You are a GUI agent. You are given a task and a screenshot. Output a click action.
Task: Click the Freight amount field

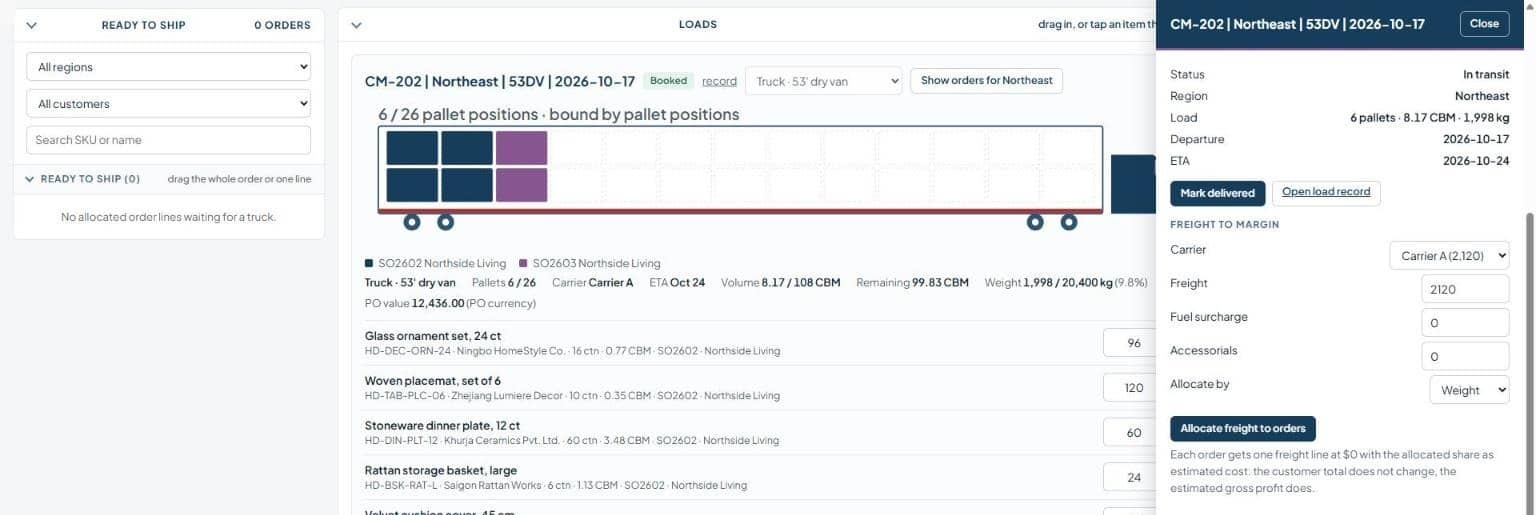(1465, 289)
